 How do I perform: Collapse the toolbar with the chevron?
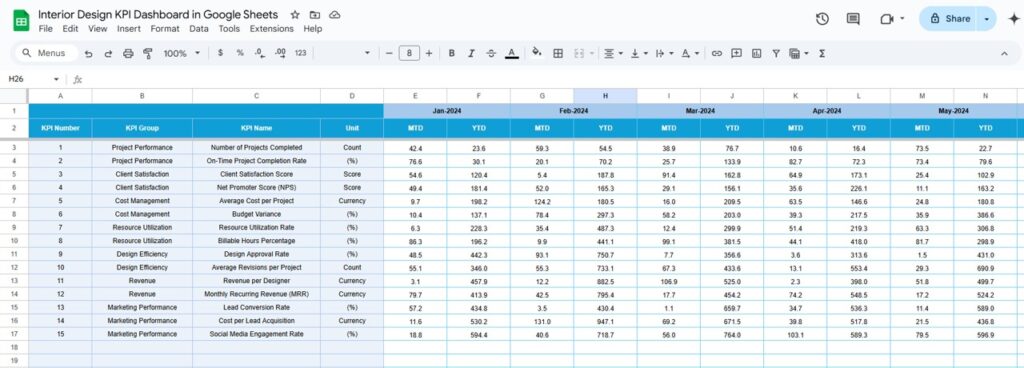[x=1004, y=54]
